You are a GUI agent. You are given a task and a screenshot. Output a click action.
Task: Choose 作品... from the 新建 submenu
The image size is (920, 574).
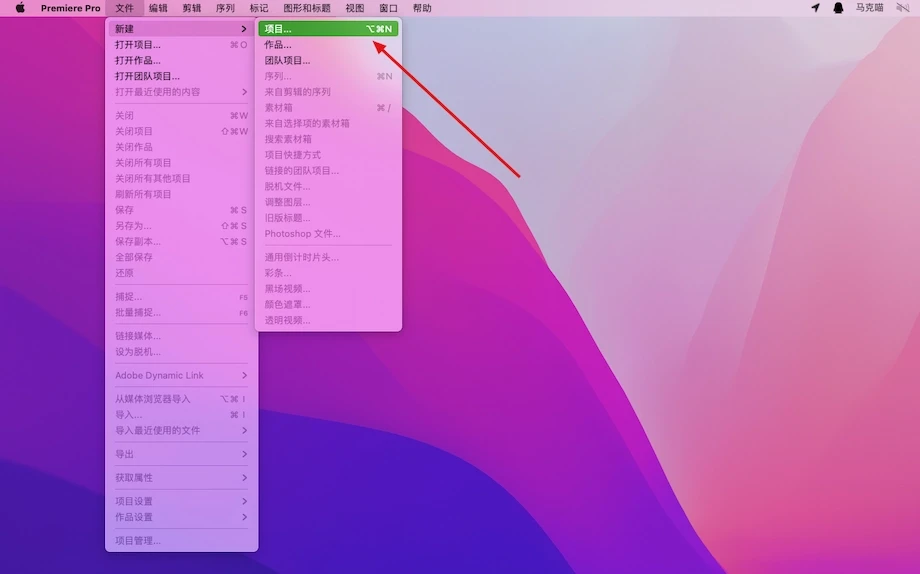click(278, 45)
